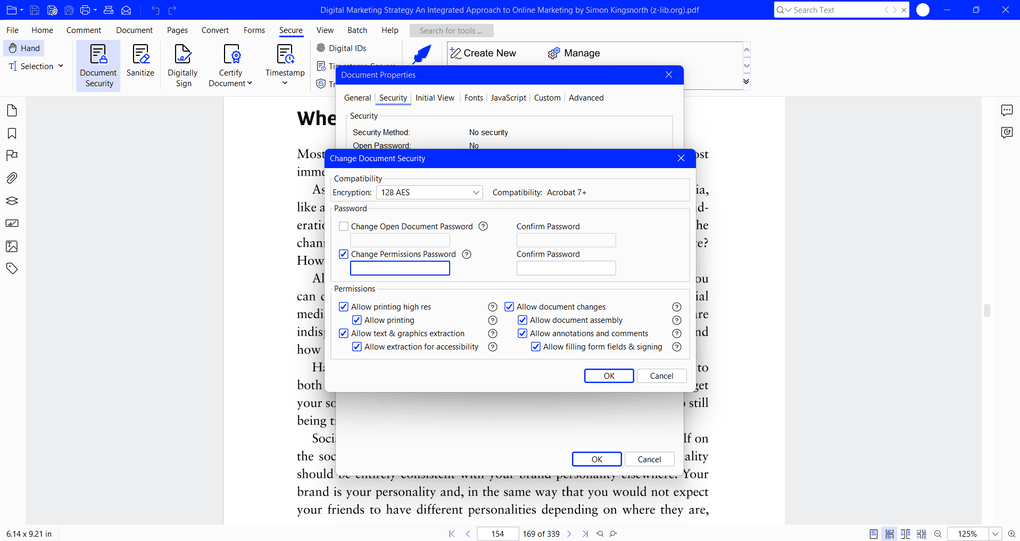Click the Document Security ribbon icon
Image resolution: width=1020 pixels, height=541 pixels.
coord(98,65)
